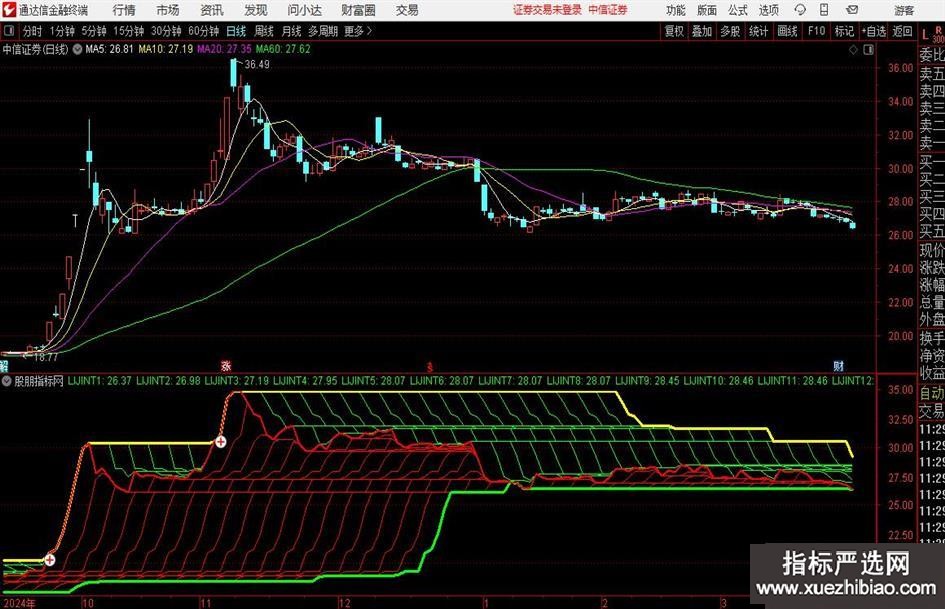The image size is (945, 609).
Task: Click the 18.77 low price label
Action: point(46,357)
